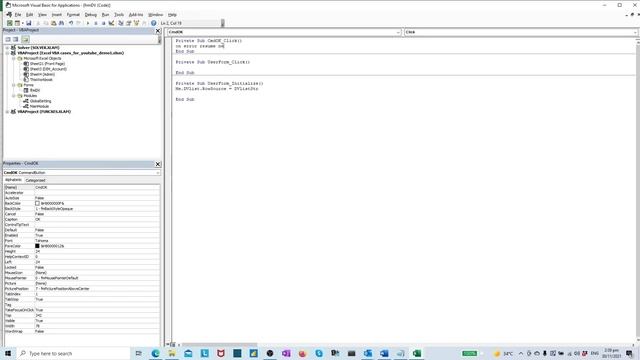Click the BackColor white swatch value

[37, 203]
